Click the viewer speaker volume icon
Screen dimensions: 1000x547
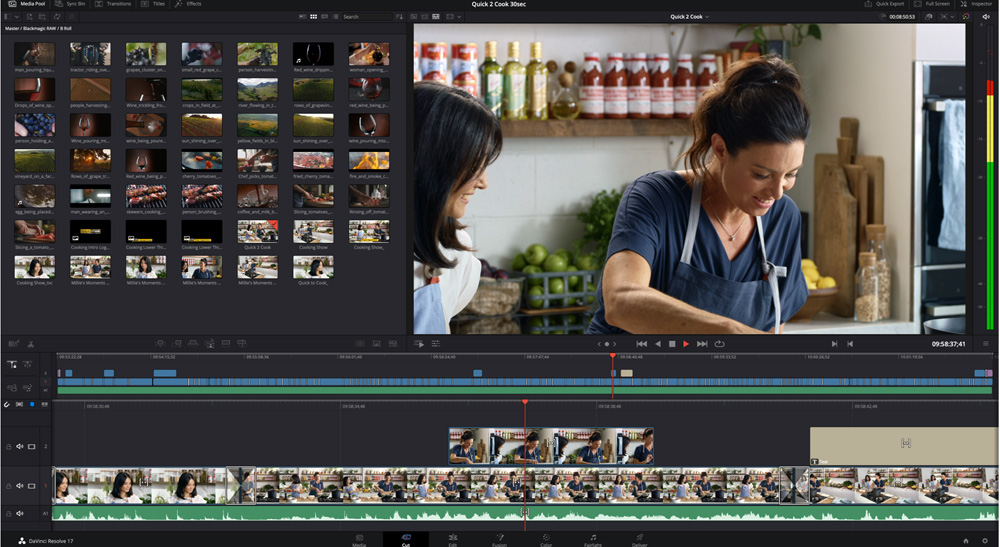987,17
